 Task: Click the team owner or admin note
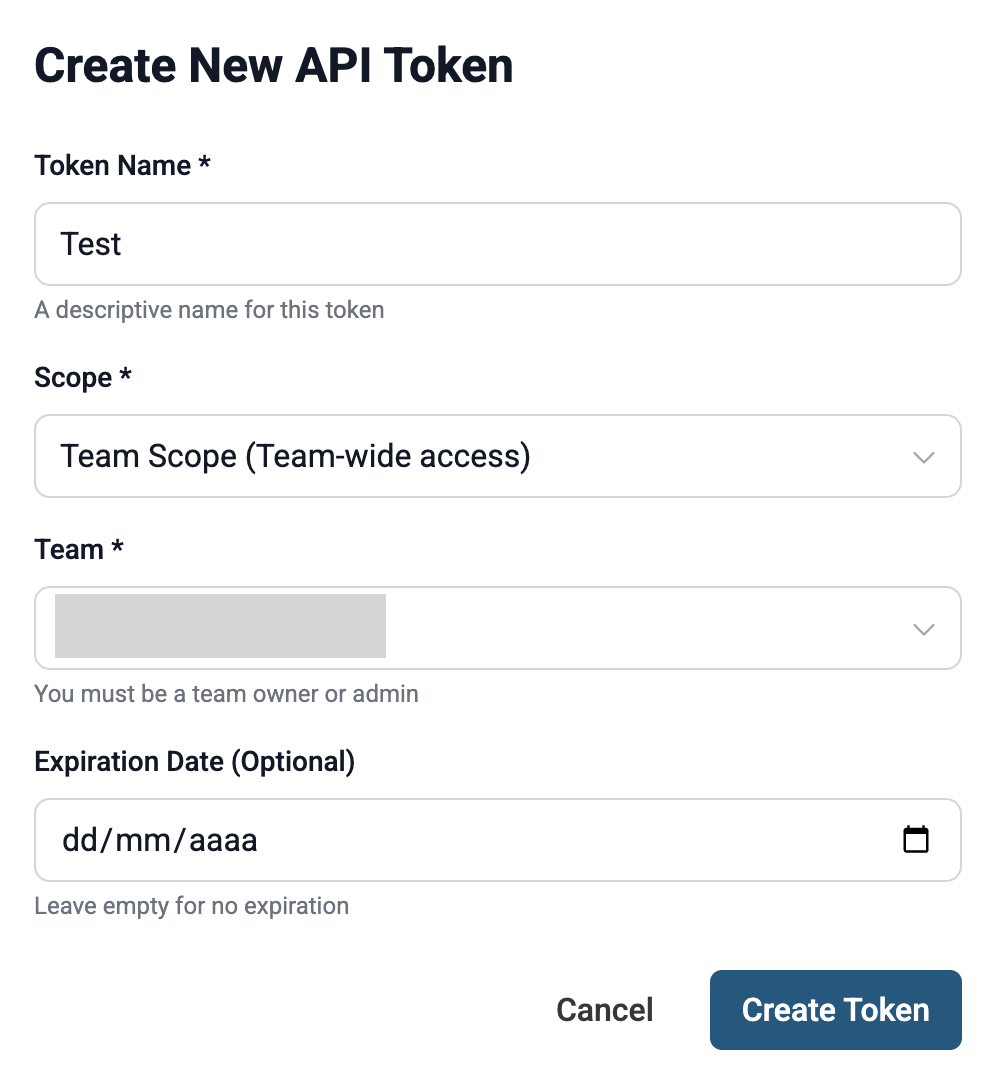[x=226, y=693]
